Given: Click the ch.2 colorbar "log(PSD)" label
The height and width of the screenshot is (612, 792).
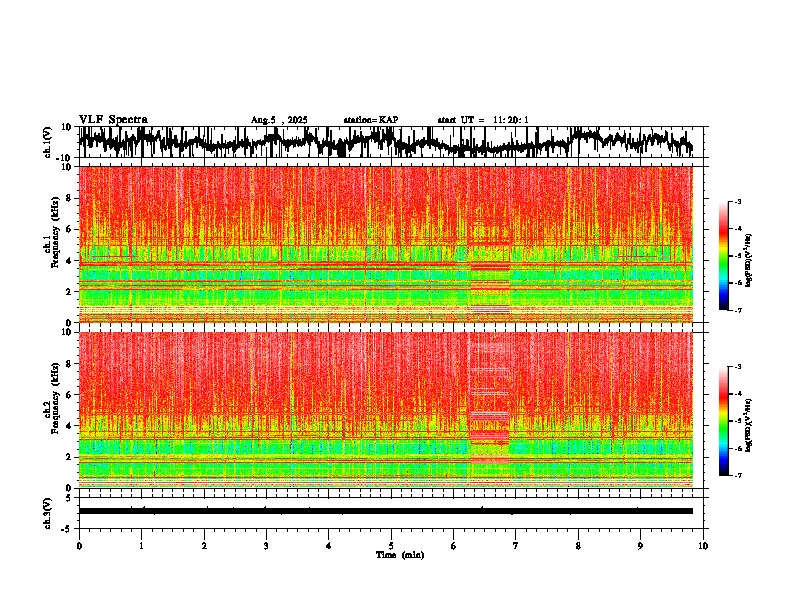Looking at the screenshot, I should tap(749, 425).
